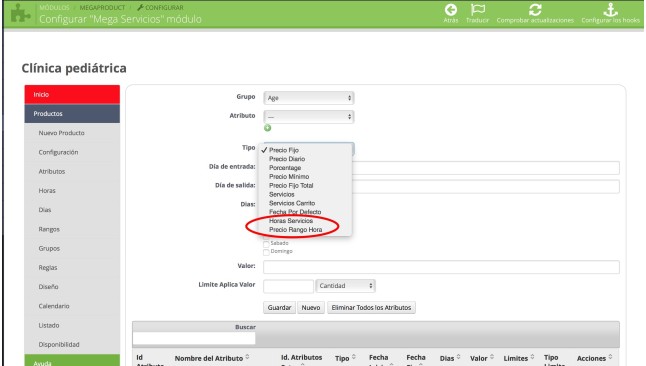The height and width of the screenshot is (366, 646).
Task: Click the Comprobar actualizaciones refresh icon
Action: 535,9
